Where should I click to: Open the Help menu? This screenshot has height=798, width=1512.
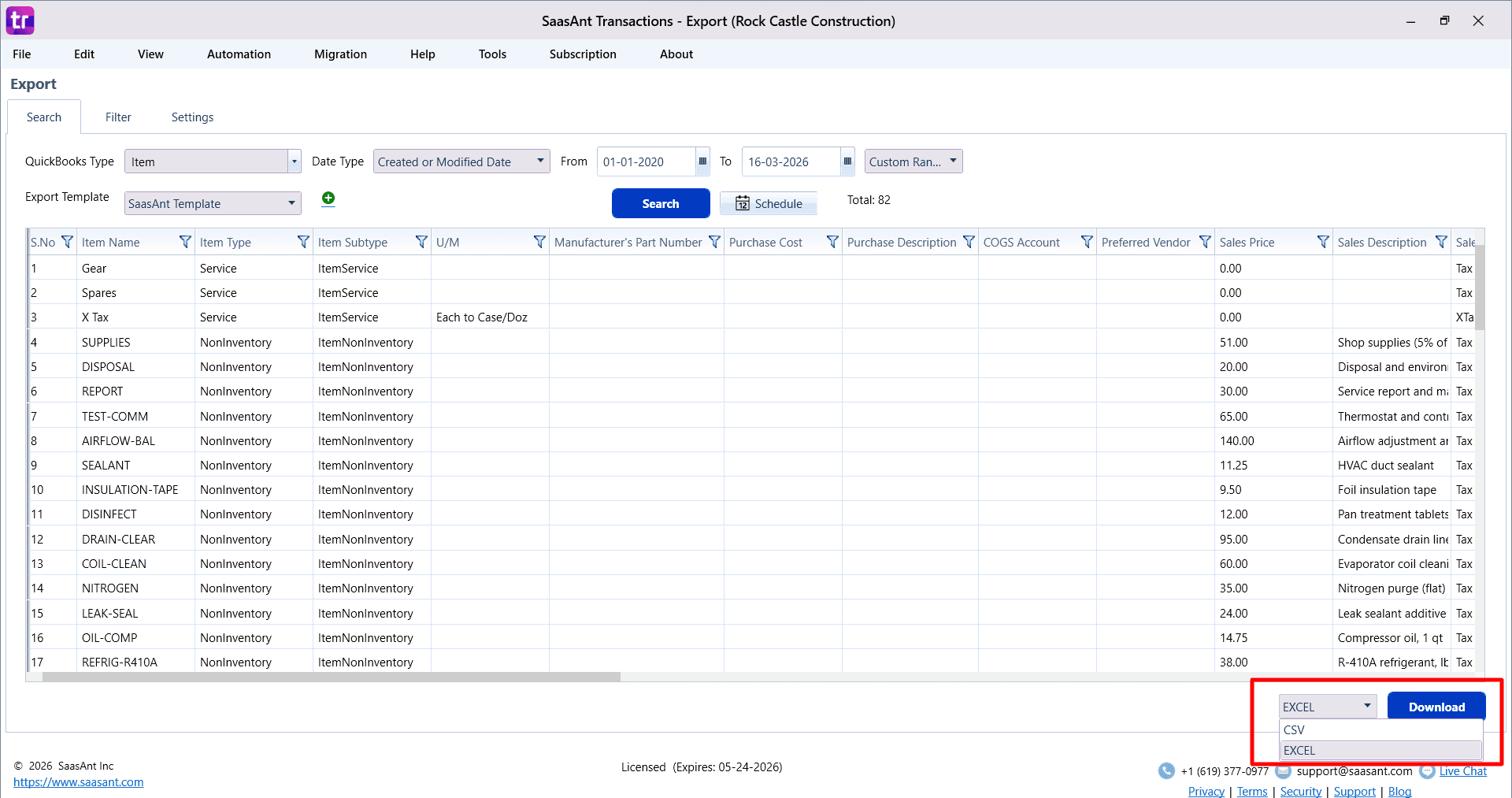(422, 54)
